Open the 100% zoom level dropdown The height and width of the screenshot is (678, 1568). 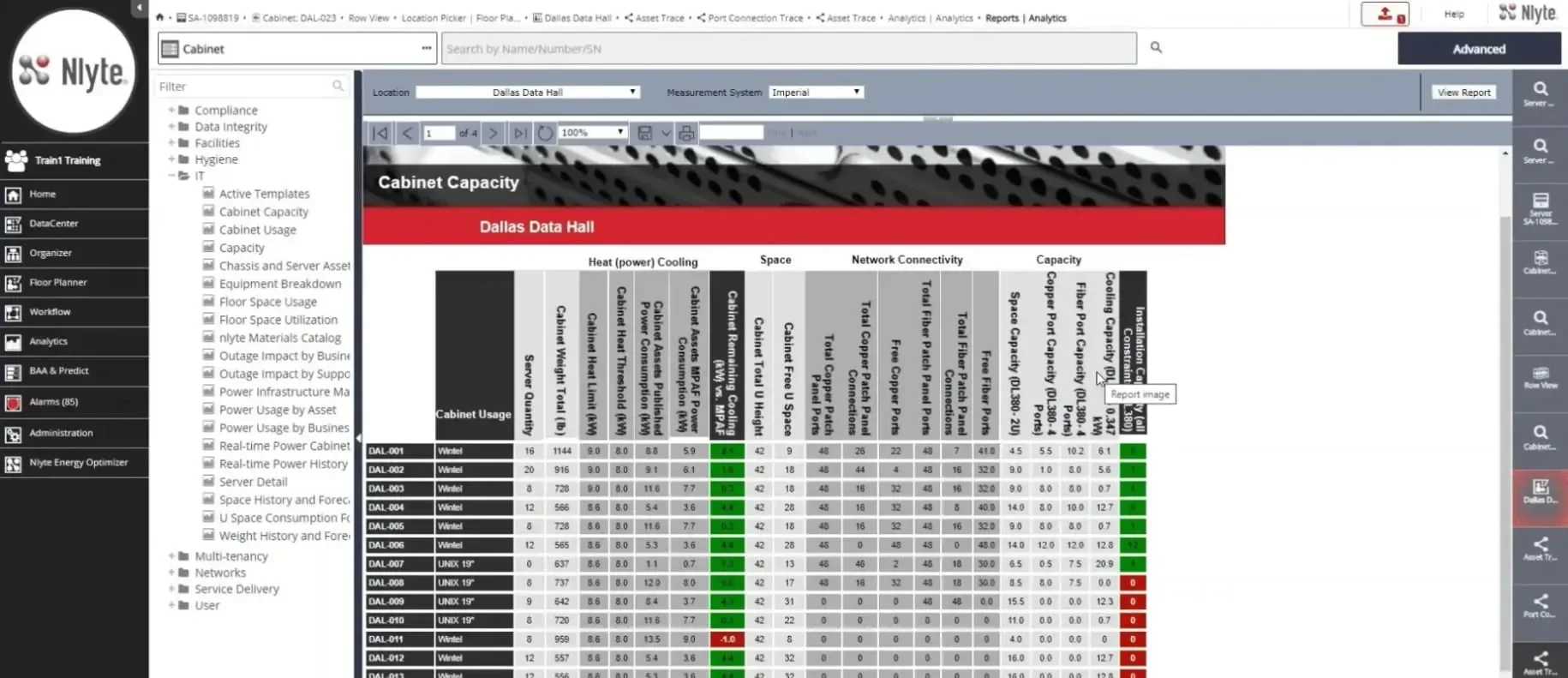click(x=592, y=133)
